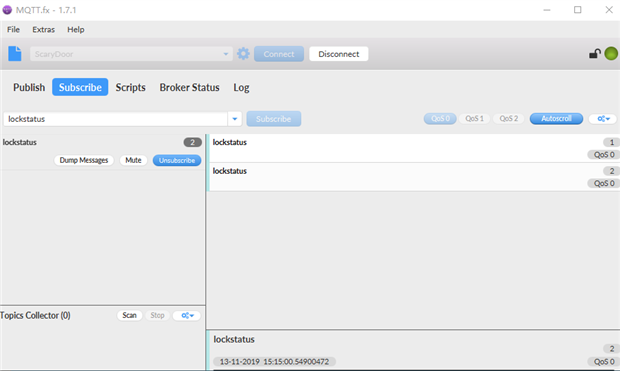Switch to the Scripts tab
Viewport: 620px width, 371px height.
[x=130, y=87]
